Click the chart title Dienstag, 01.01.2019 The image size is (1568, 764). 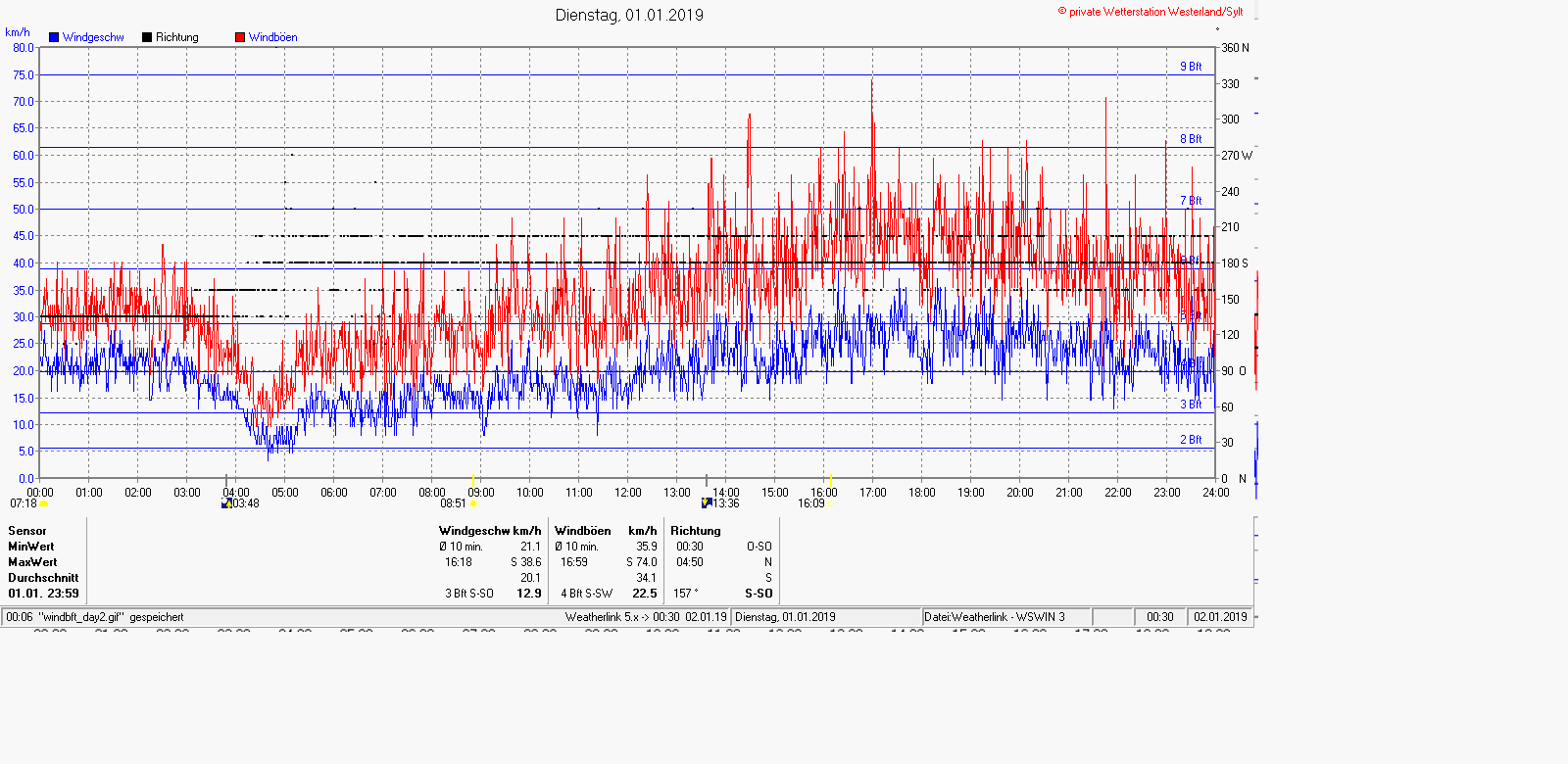tap(629, 15)
